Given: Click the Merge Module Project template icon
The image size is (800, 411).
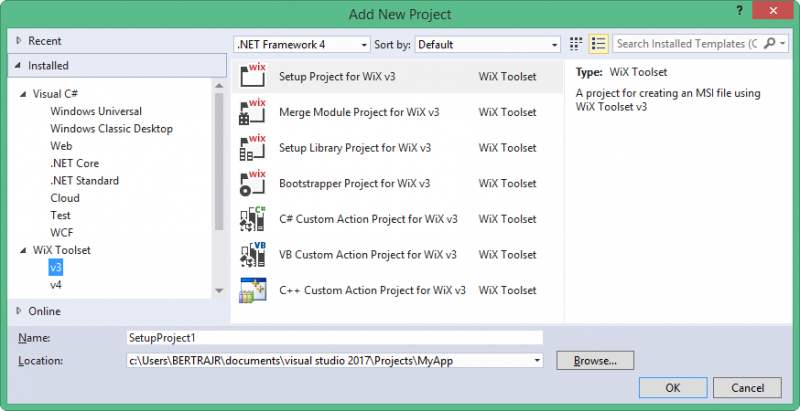Looking at the screenshot, I should coord(252,112).
